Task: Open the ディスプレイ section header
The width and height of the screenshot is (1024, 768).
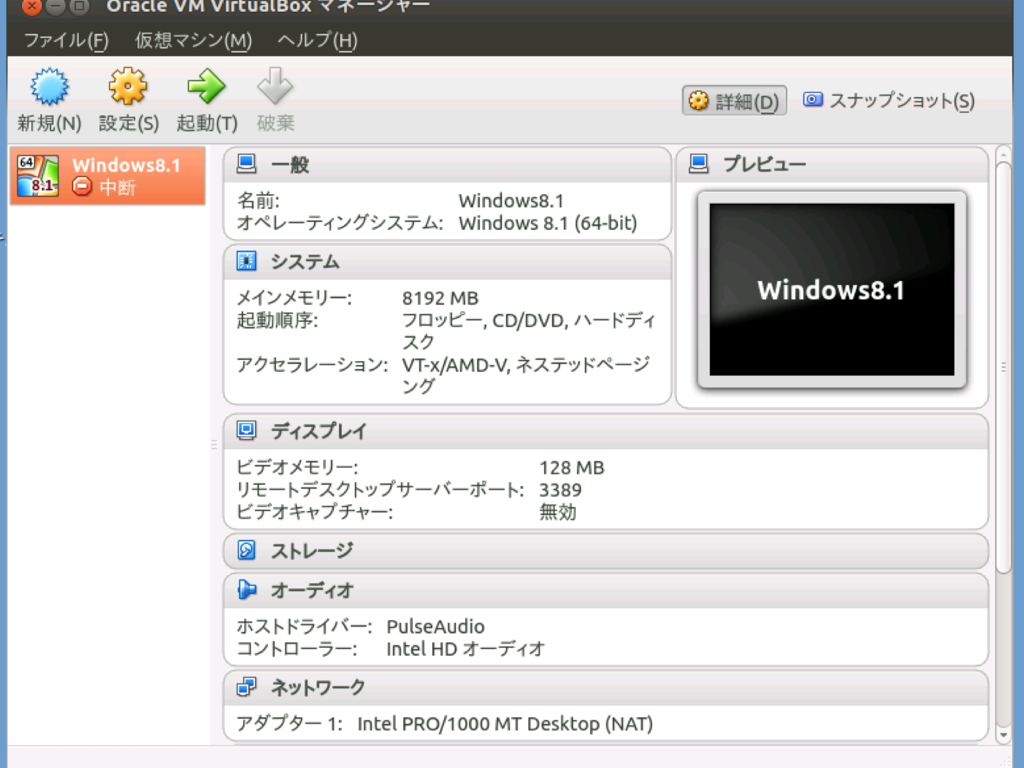Action: pos(605,431)
